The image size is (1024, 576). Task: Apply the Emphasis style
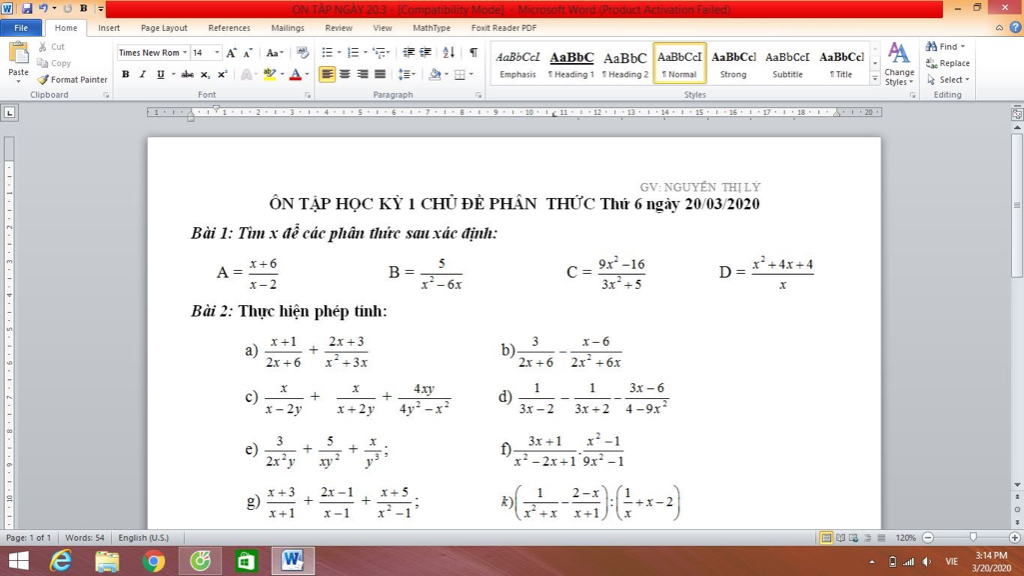(518, 64)
